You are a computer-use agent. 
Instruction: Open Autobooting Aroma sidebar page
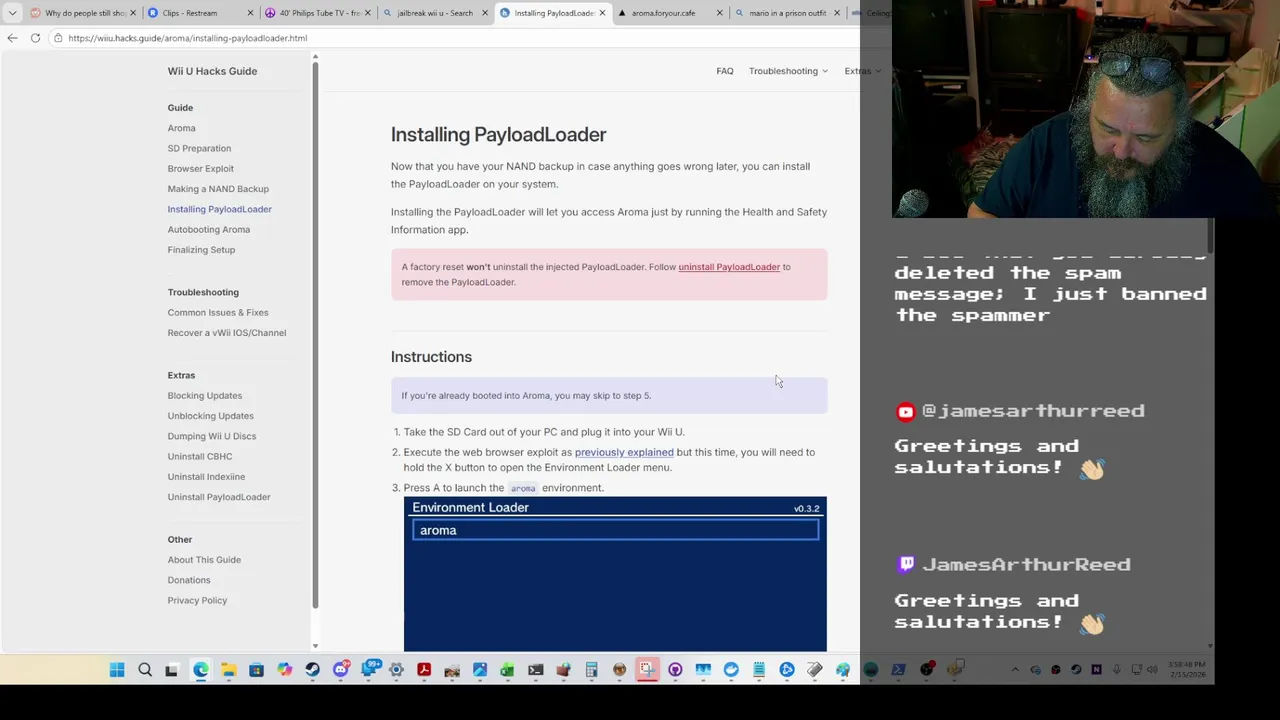[x=208, y=230]
